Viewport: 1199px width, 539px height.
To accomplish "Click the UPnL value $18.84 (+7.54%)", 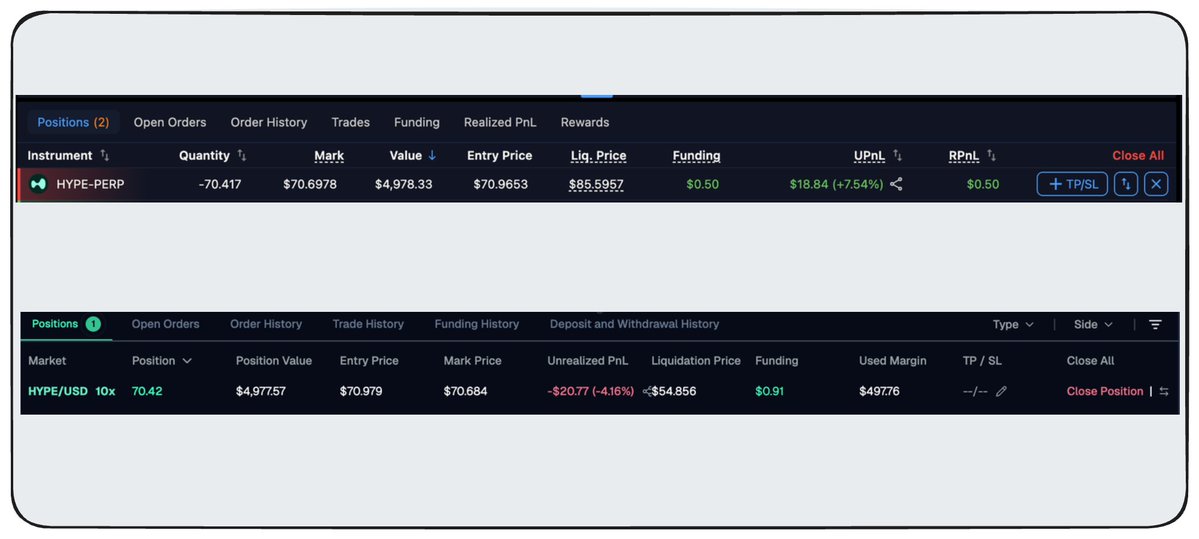I will click(x=837, y=184).
